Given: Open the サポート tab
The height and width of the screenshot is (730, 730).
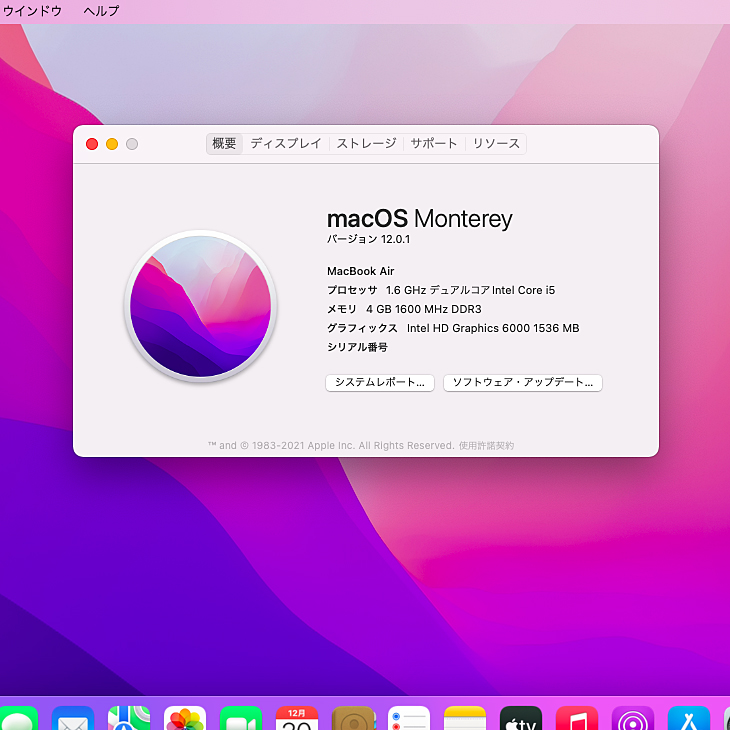Looking at the screenshot, I should point(434,144).
